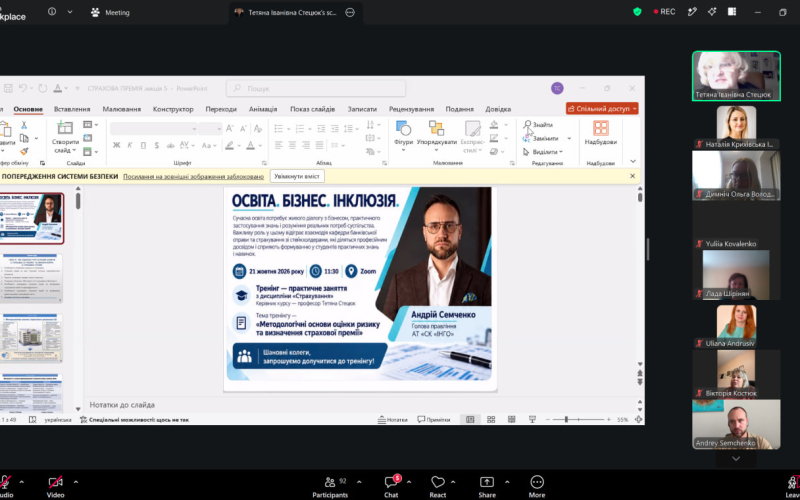The width and height of the screenshot is (800, 500).
Task: Click the Створити слайд new slide icon
Action: (65, 128)
